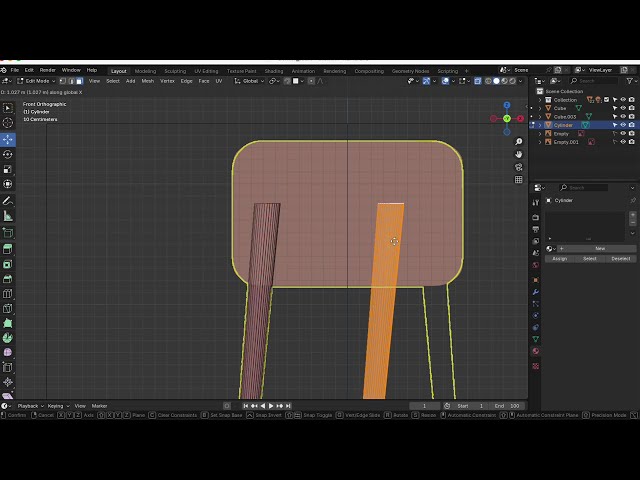The image size is (640, 480).
Task: Open the Keying dropdown in timeline
Action: [x=58, y=406]
